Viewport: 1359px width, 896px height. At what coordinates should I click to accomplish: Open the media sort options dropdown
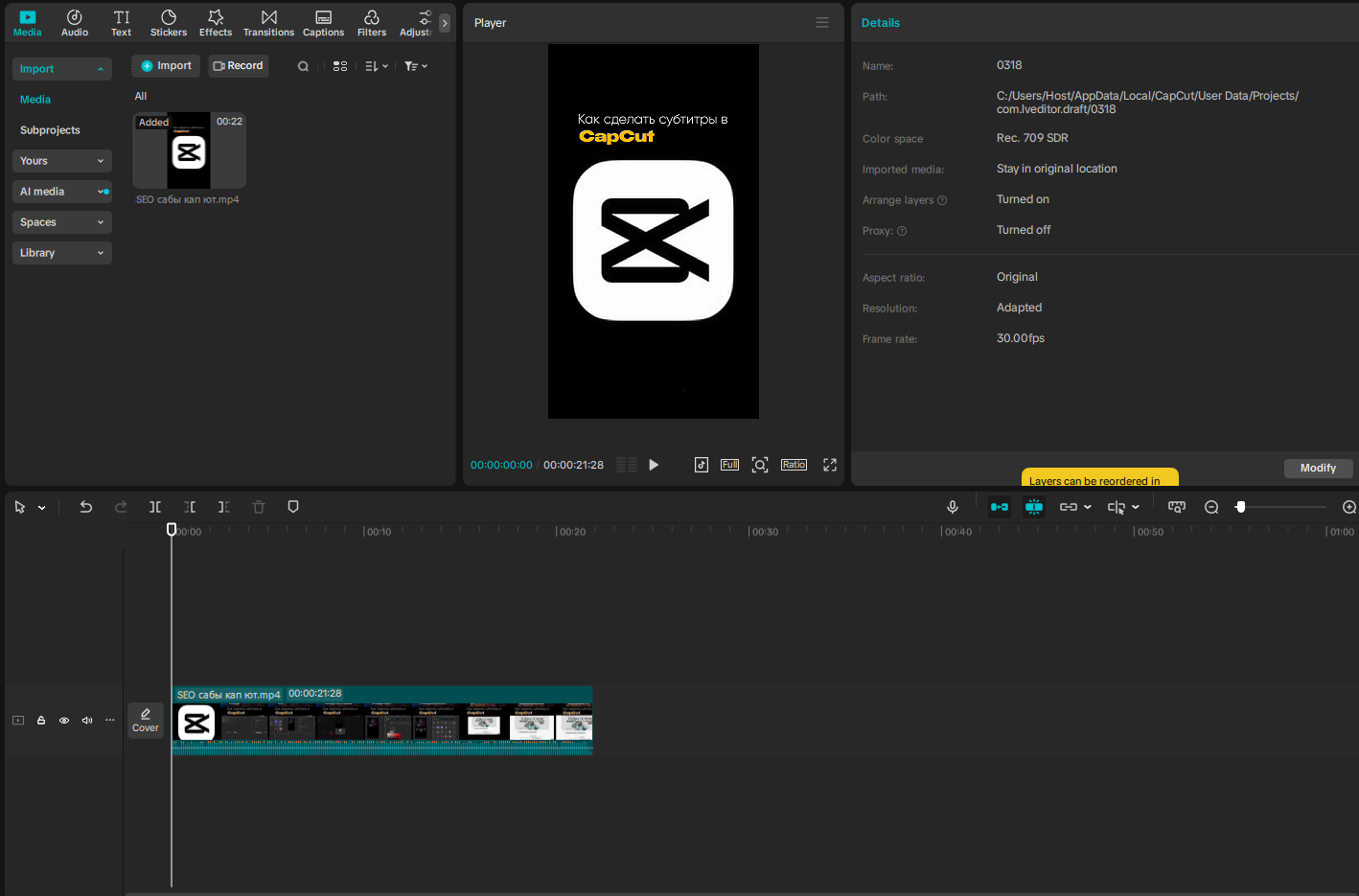pos(377,66)
